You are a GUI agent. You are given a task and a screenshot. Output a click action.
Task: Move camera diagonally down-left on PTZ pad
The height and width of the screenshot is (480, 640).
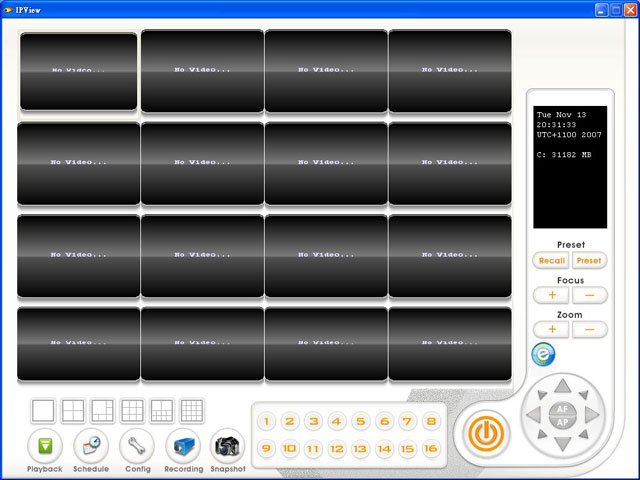point(542,434)
